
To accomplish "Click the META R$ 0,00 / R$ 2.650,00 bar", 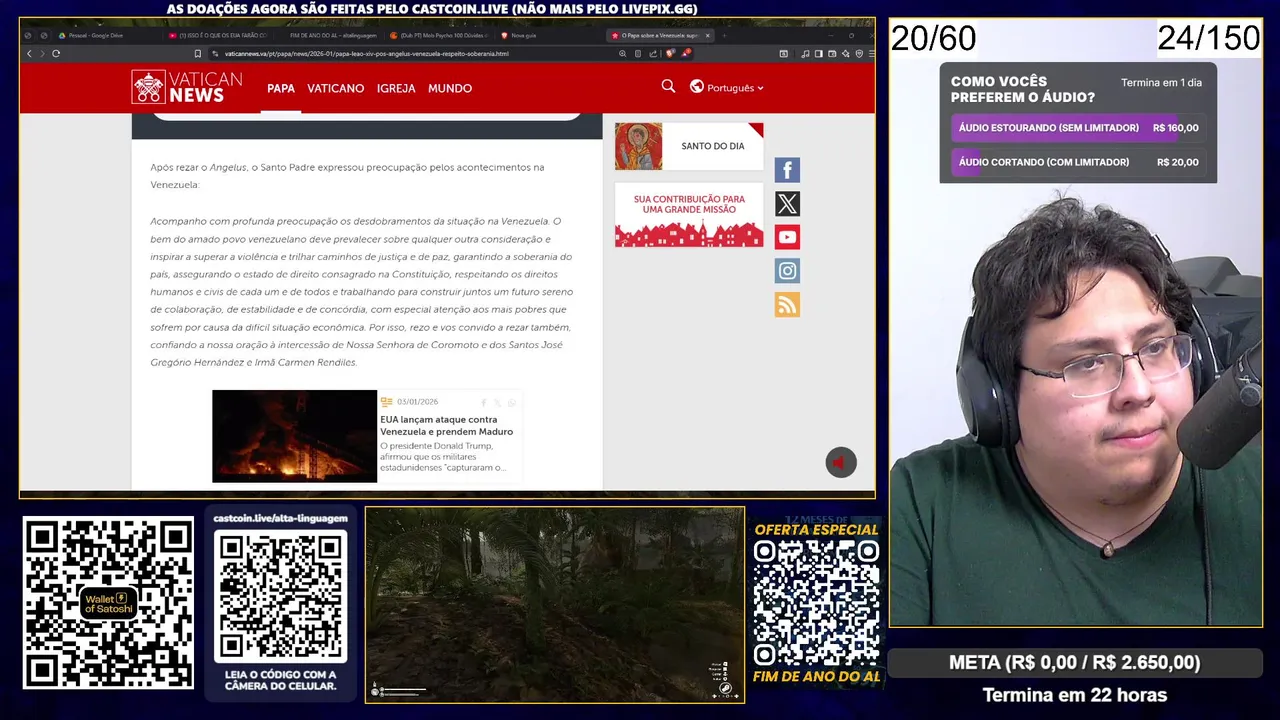I will click(1074, 662).
